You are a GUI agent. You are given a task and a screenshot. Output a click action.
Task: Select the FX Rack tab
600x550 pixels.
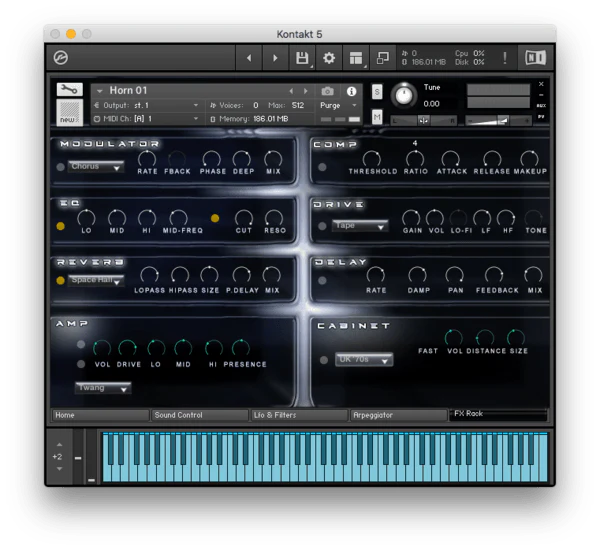(x=499, y=415)
